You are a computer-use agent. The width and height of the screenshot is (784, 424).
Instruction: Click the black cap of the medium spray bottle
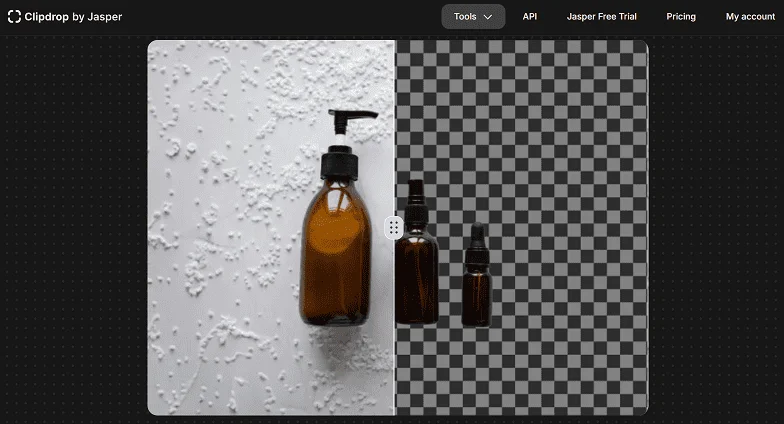pyautogui.click(x=415, y=195)
